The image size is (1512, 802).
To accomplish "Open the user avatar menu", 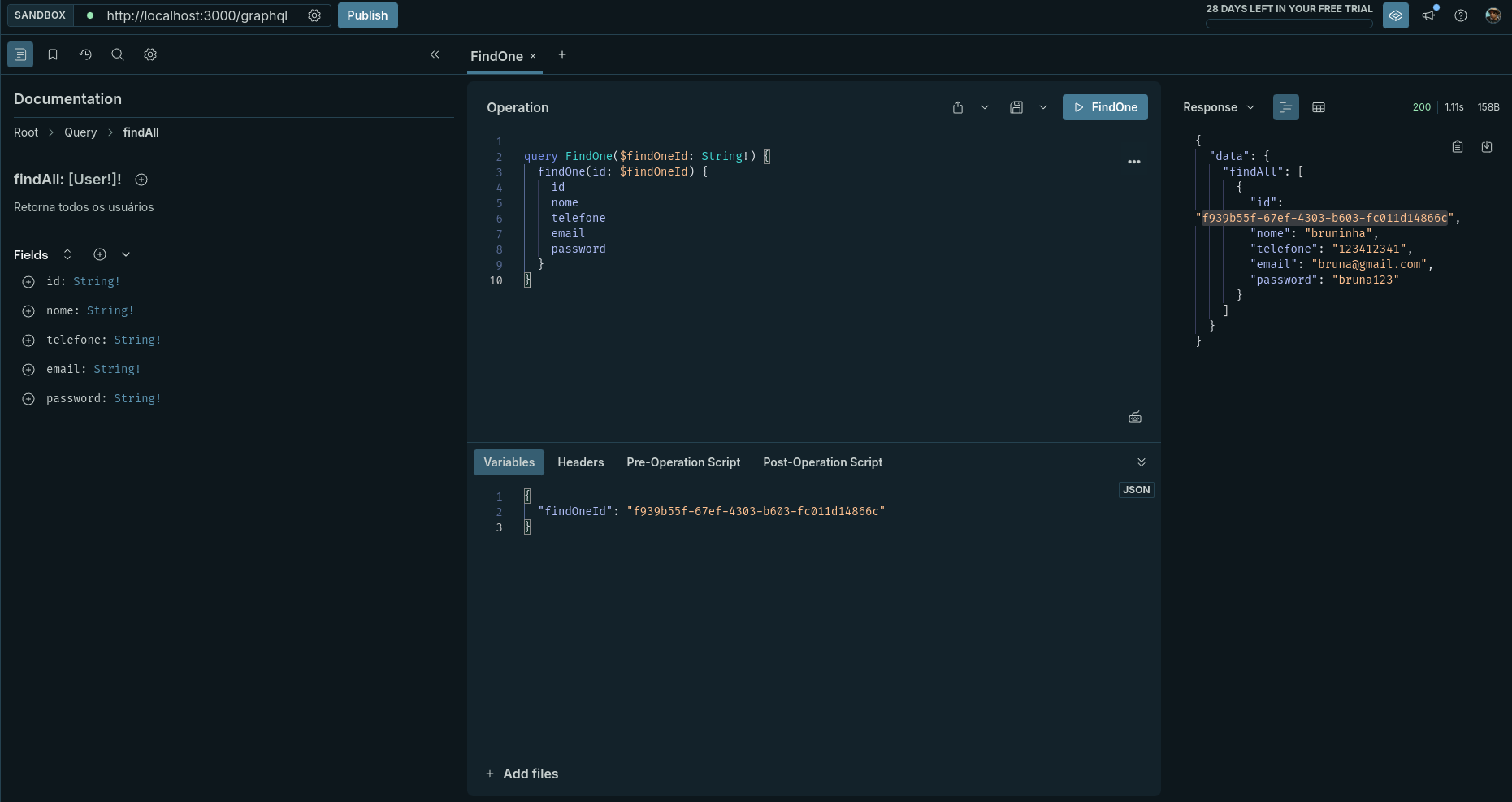I will 1493,15.
